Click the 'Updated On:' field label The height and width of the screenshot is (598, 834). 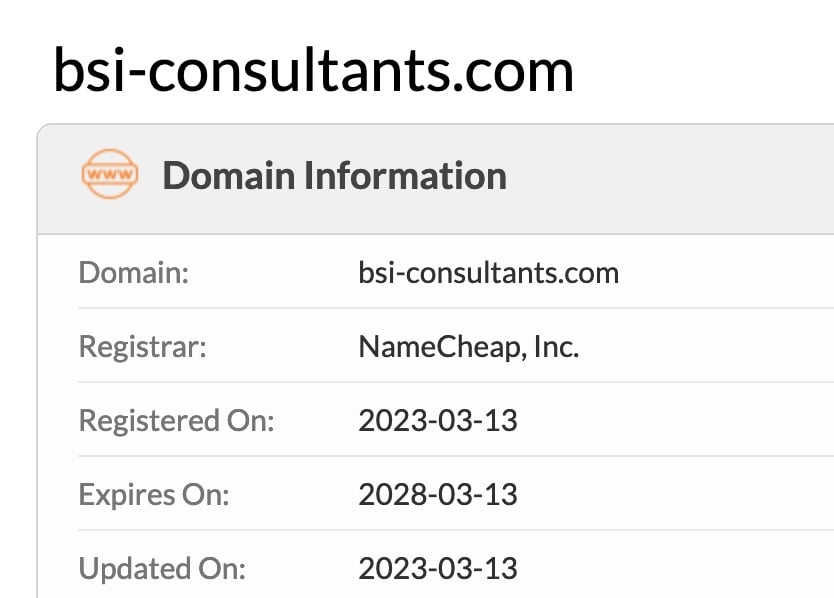click(162, 569)
